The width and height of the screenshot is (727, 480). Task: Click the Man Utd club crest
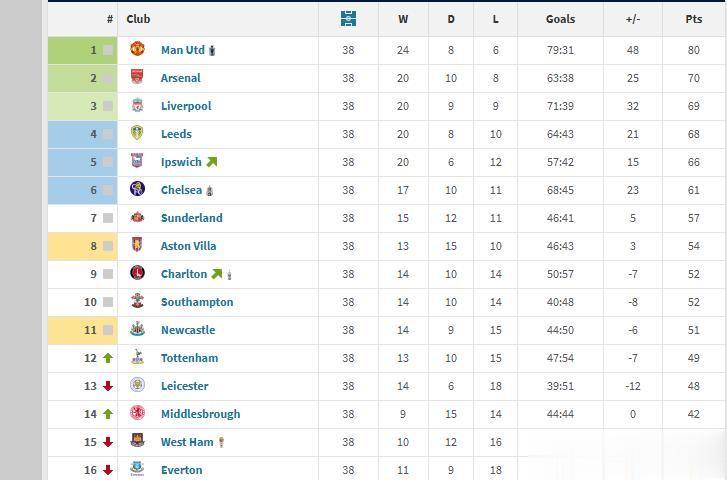137,49
